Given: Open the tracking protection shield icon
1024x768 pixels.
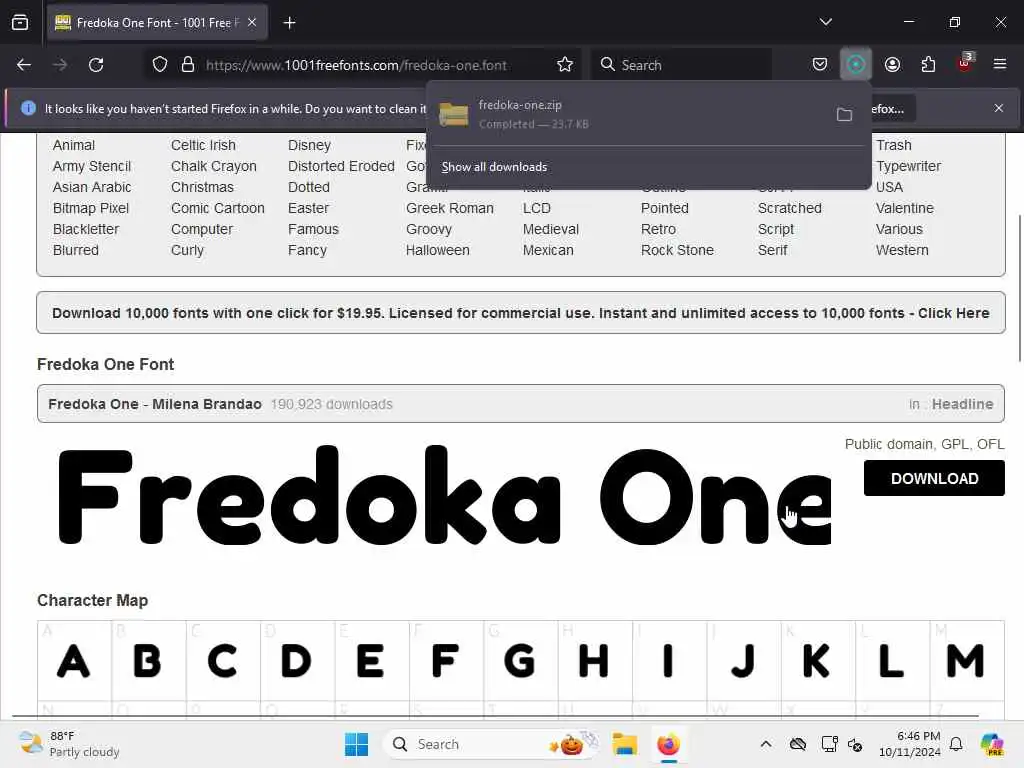Looking at the screenshot, I should 160,65.
